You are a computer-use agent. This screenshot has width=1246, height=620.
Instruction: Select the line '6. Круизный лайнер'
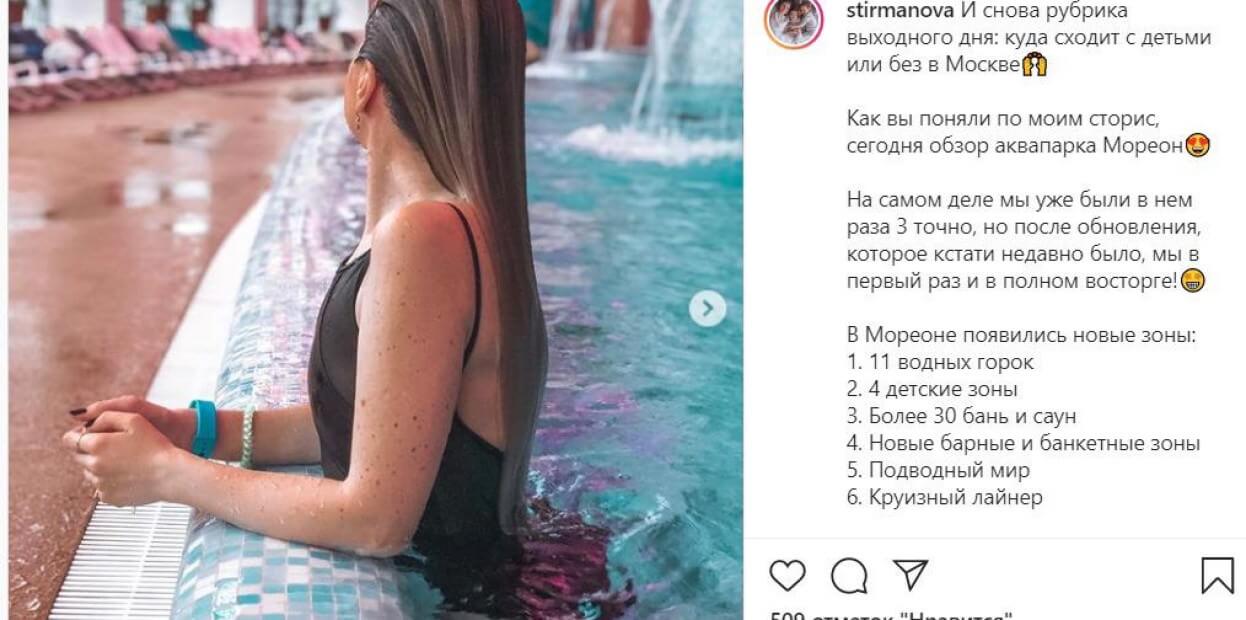944,498
